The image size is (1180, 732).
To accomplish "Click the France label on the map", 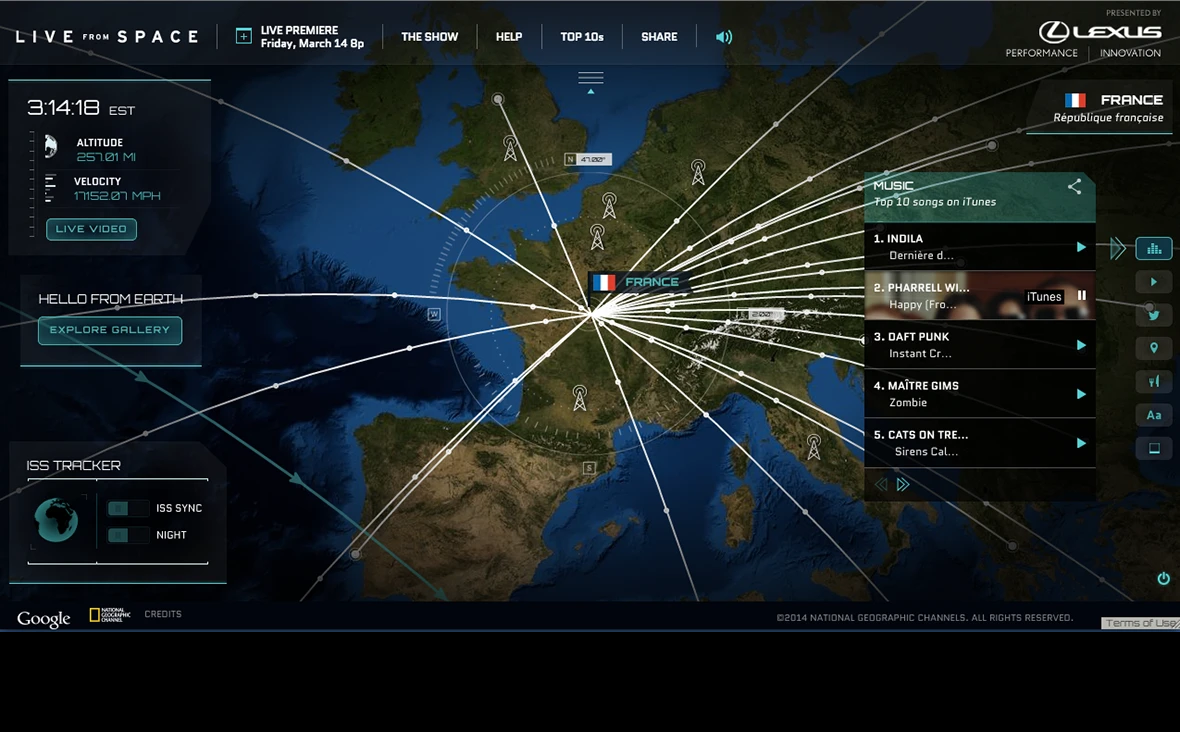I will tap(637, 282).
